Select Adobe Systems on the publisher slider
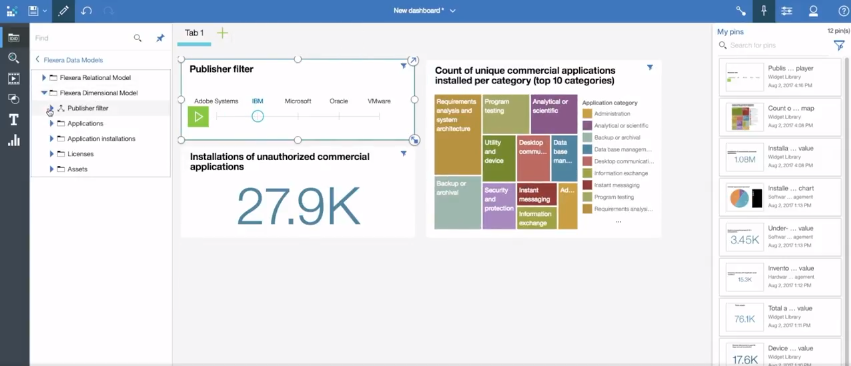Screen dimensions: 851x366 [216, 101]
